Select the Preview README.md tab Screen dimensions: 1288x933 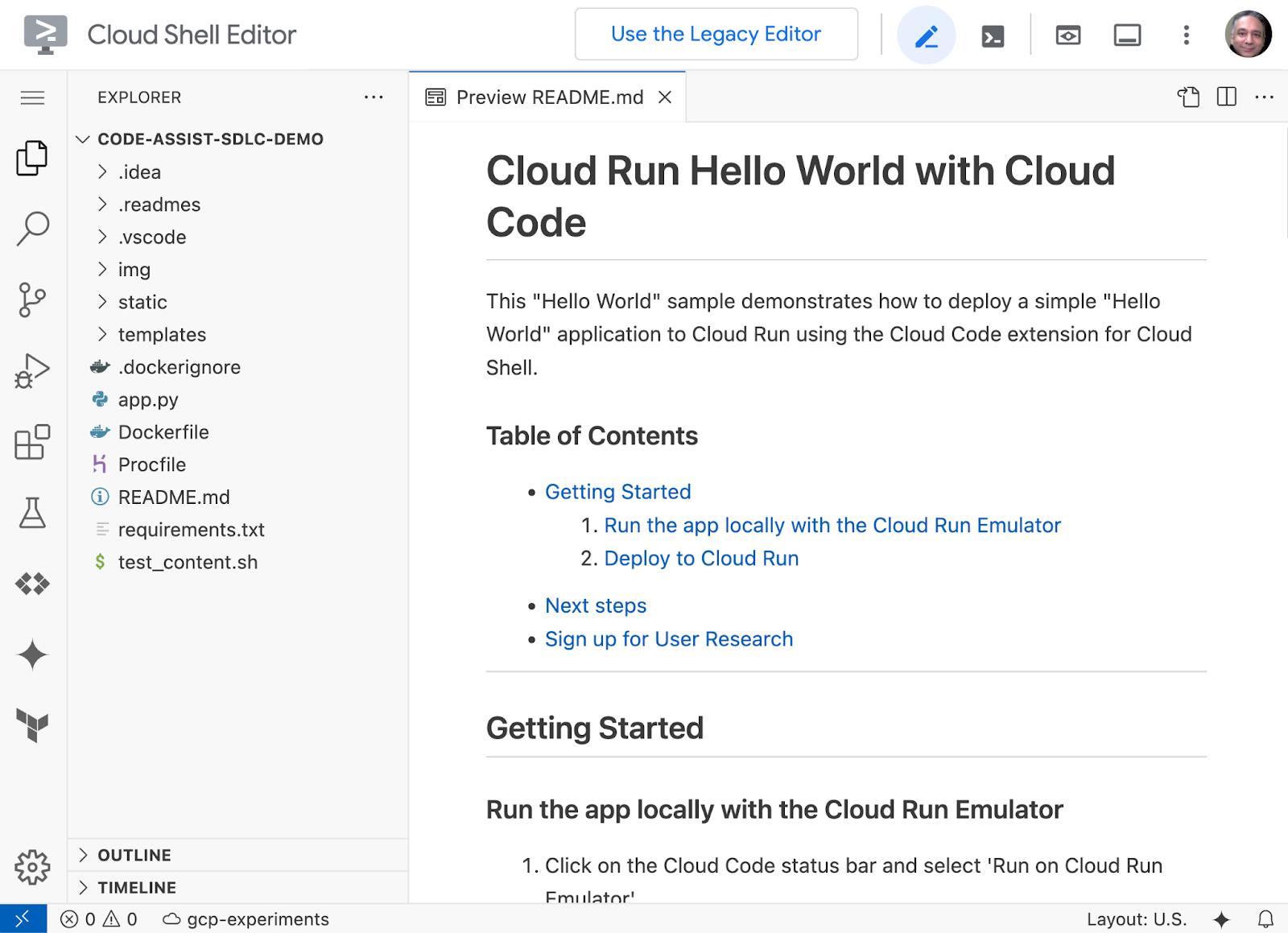pyautogui.click(x=549, y=97)
